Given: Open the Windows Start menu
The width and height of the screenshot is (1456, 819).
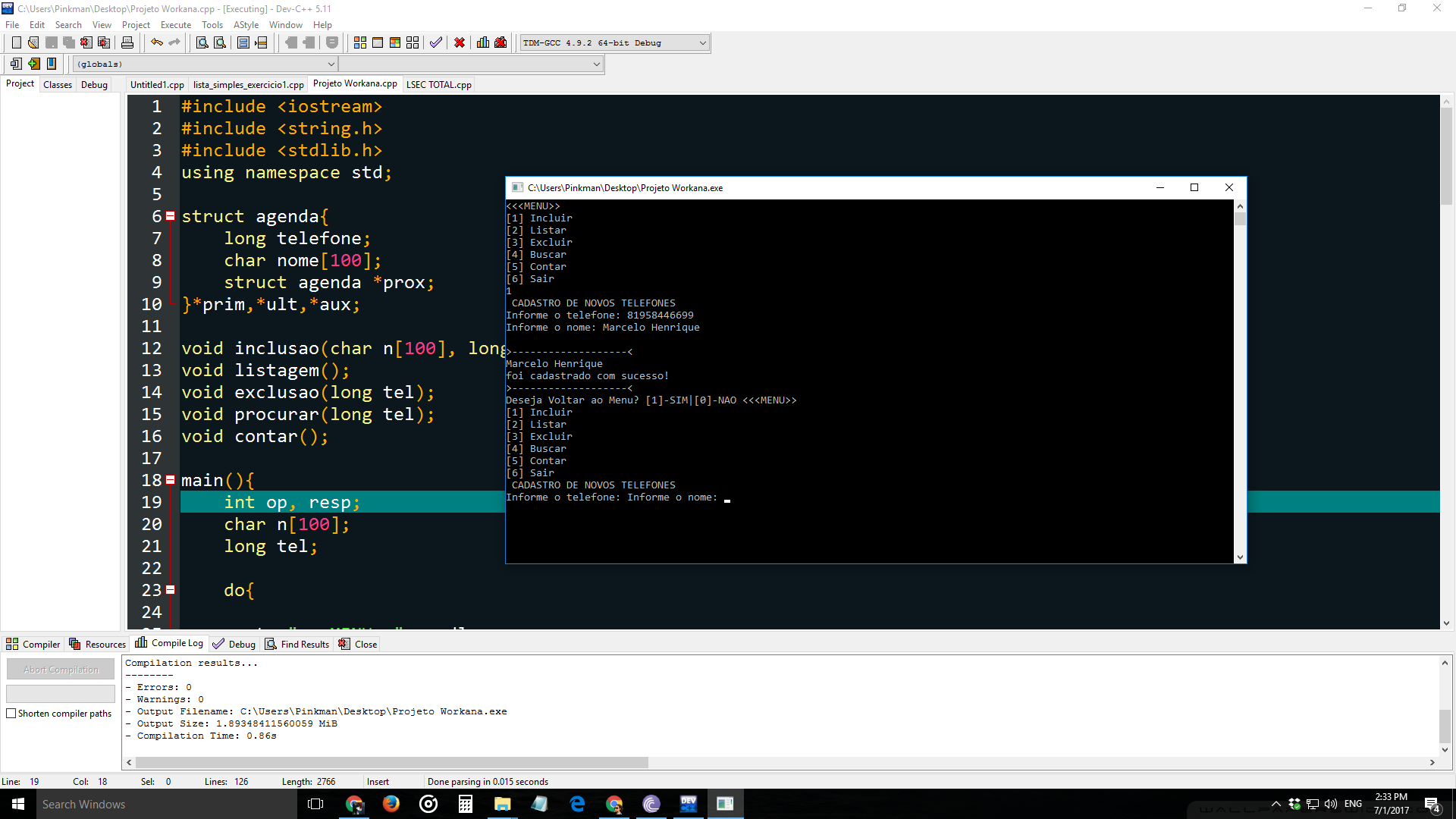Looking at the screenshot, I should [x=18, y=804].
